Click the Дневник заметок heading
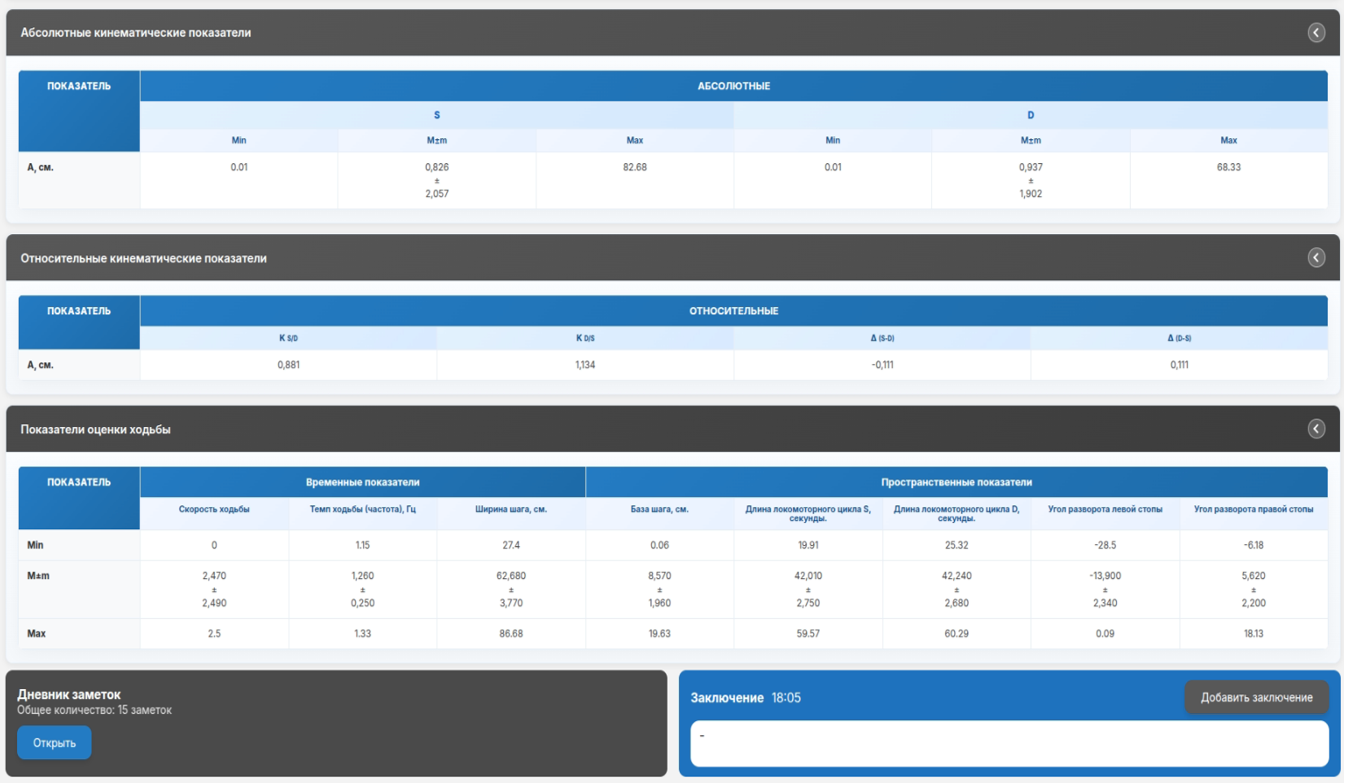 pyautogui.click(x=69, y=694)
